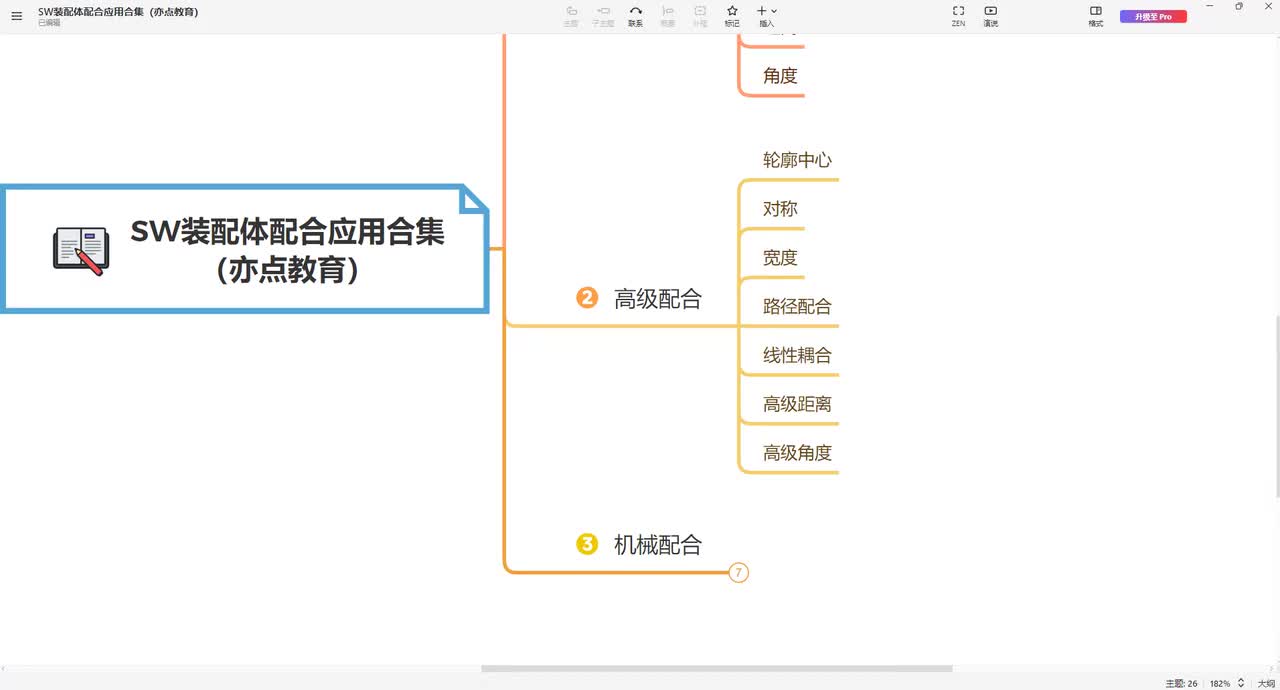
Task: Click the 概要 (Summary) toolbar icon
Action: pyautogui.click(x=667, y=15)
